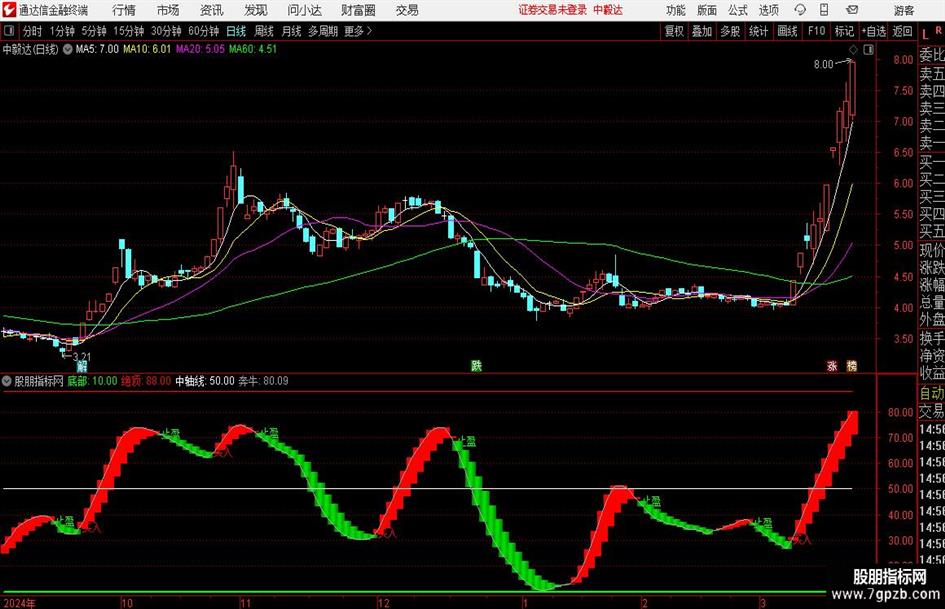This screenshot has height=609, width=945.
Task: Open the 市场 menu
Action: (x=168, y=10)
